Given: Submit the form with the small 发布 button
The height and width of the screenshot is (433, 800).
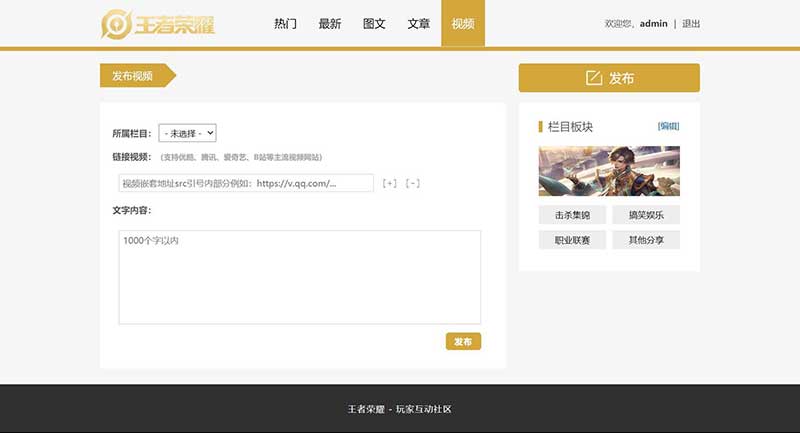Looking at the screenshot, I should coord(463,341).
